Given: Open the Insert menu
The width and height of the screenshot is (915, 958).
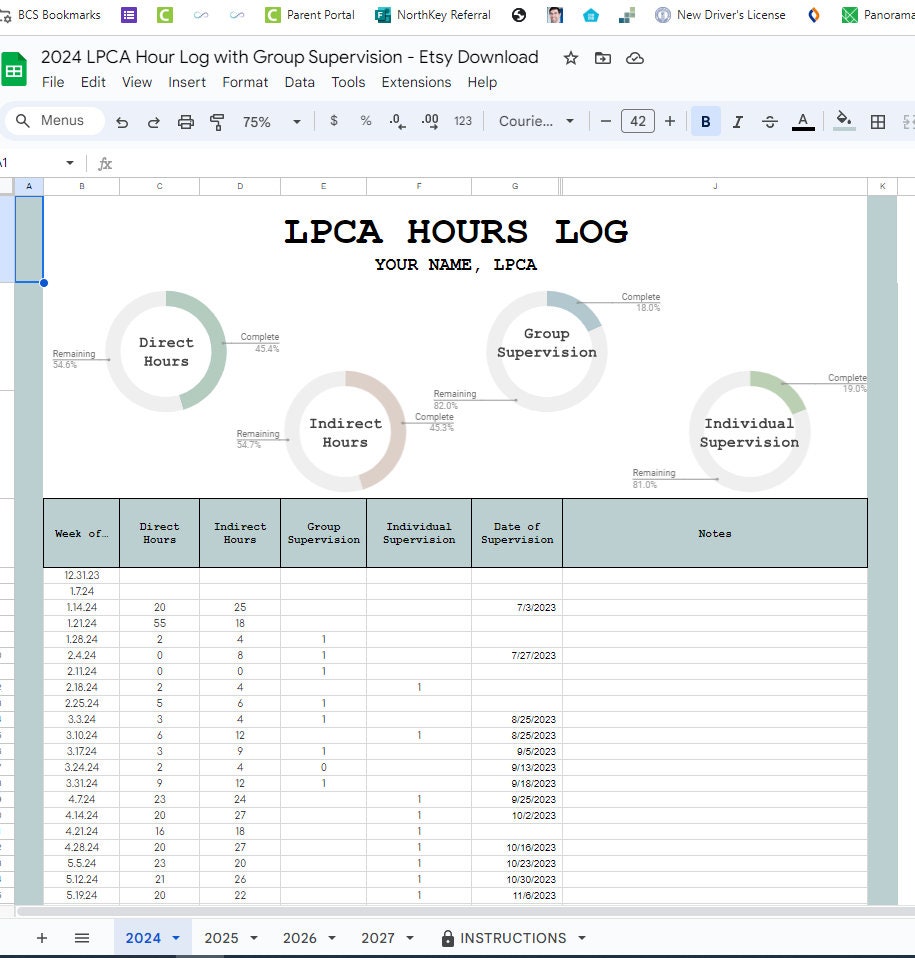Looking at the screenshot, I should coord(187,82).
